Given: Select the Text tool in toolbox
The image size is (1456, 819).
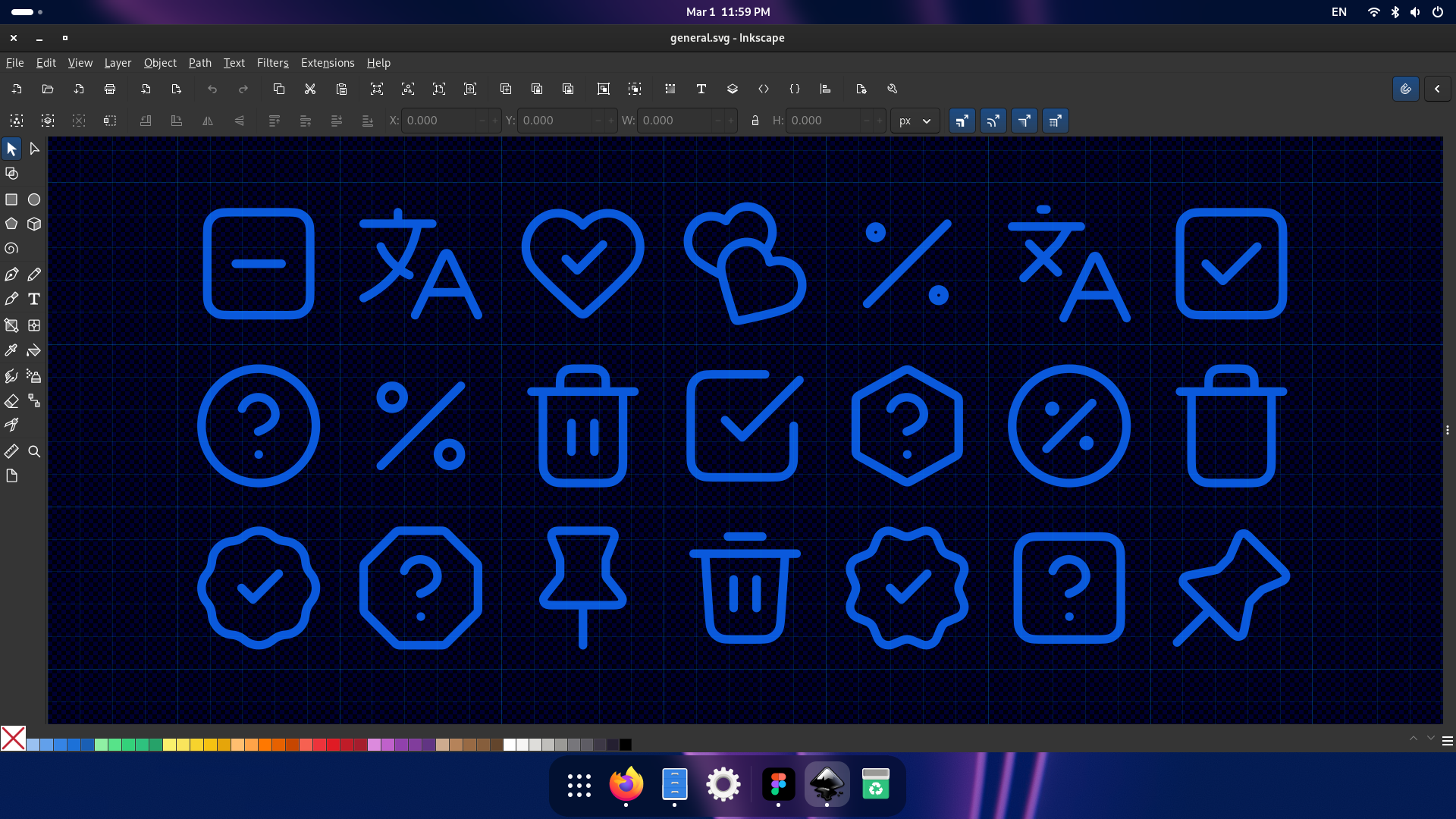Looking at the screenshot, I should pos(34,299).
